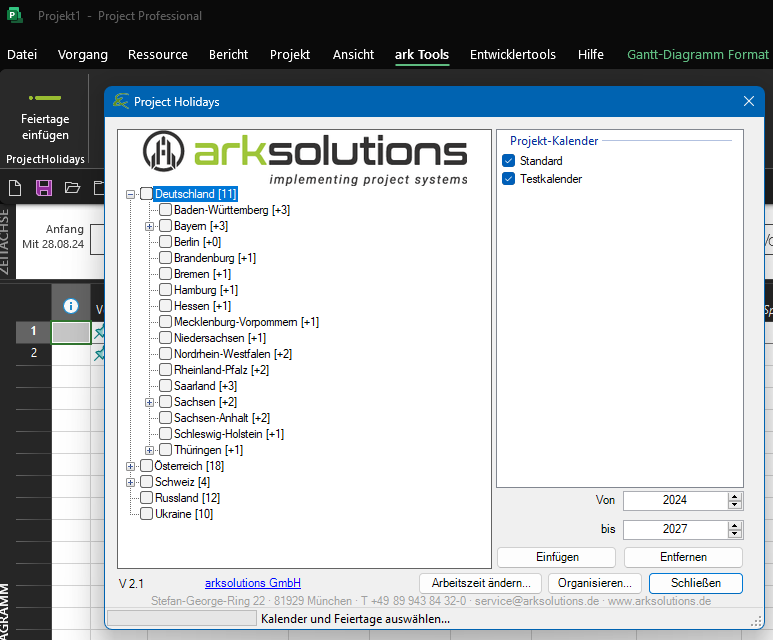This screenshot has height=640, width=773.
Task: Collapse the Deutschland tree node
Action: pyautogui.click(x=130, y=194)
